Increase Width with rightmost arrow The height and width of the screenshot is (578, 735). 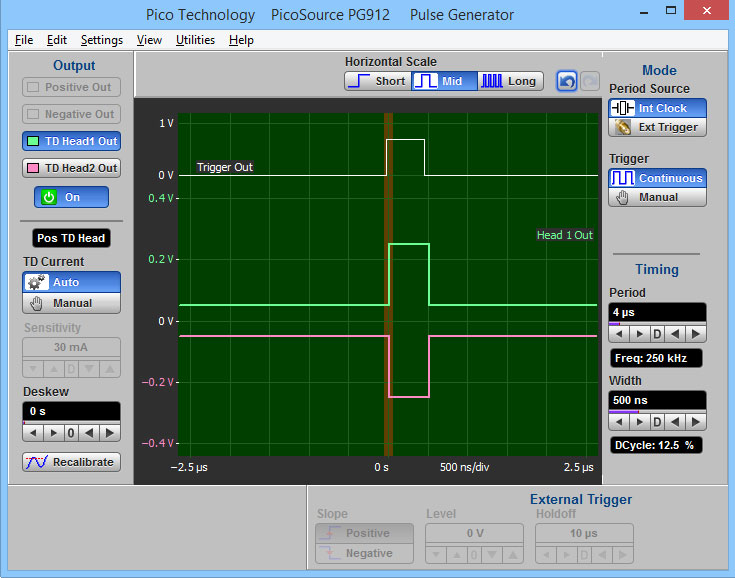pos(697,422)
